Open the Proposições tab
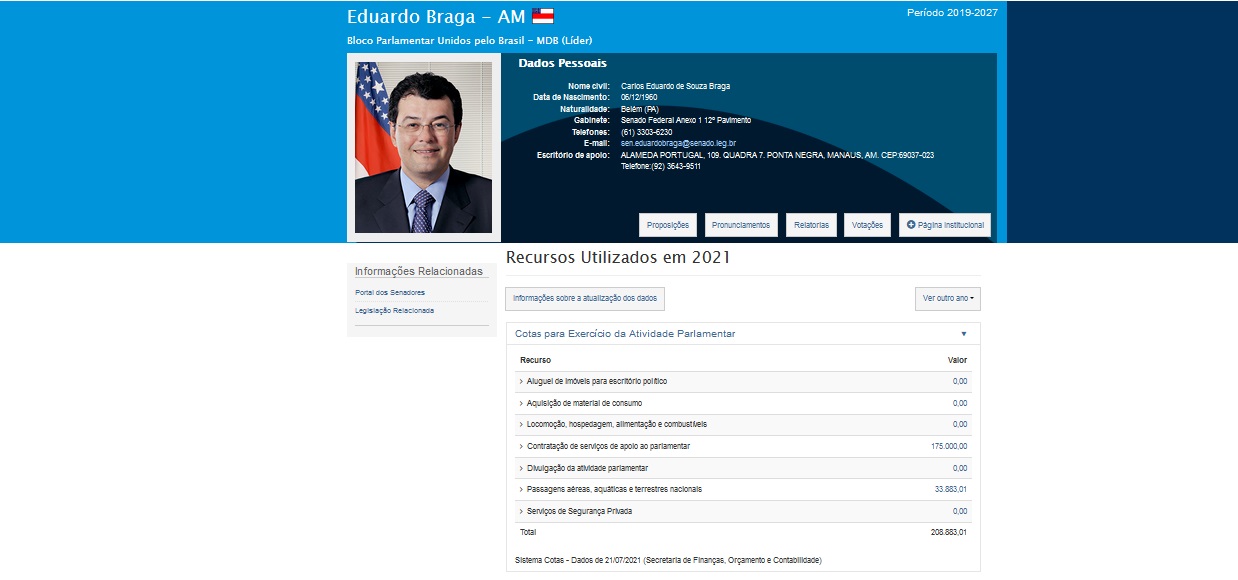The image size is (1238, 580). pyautogui.click(x=668, y=225)
